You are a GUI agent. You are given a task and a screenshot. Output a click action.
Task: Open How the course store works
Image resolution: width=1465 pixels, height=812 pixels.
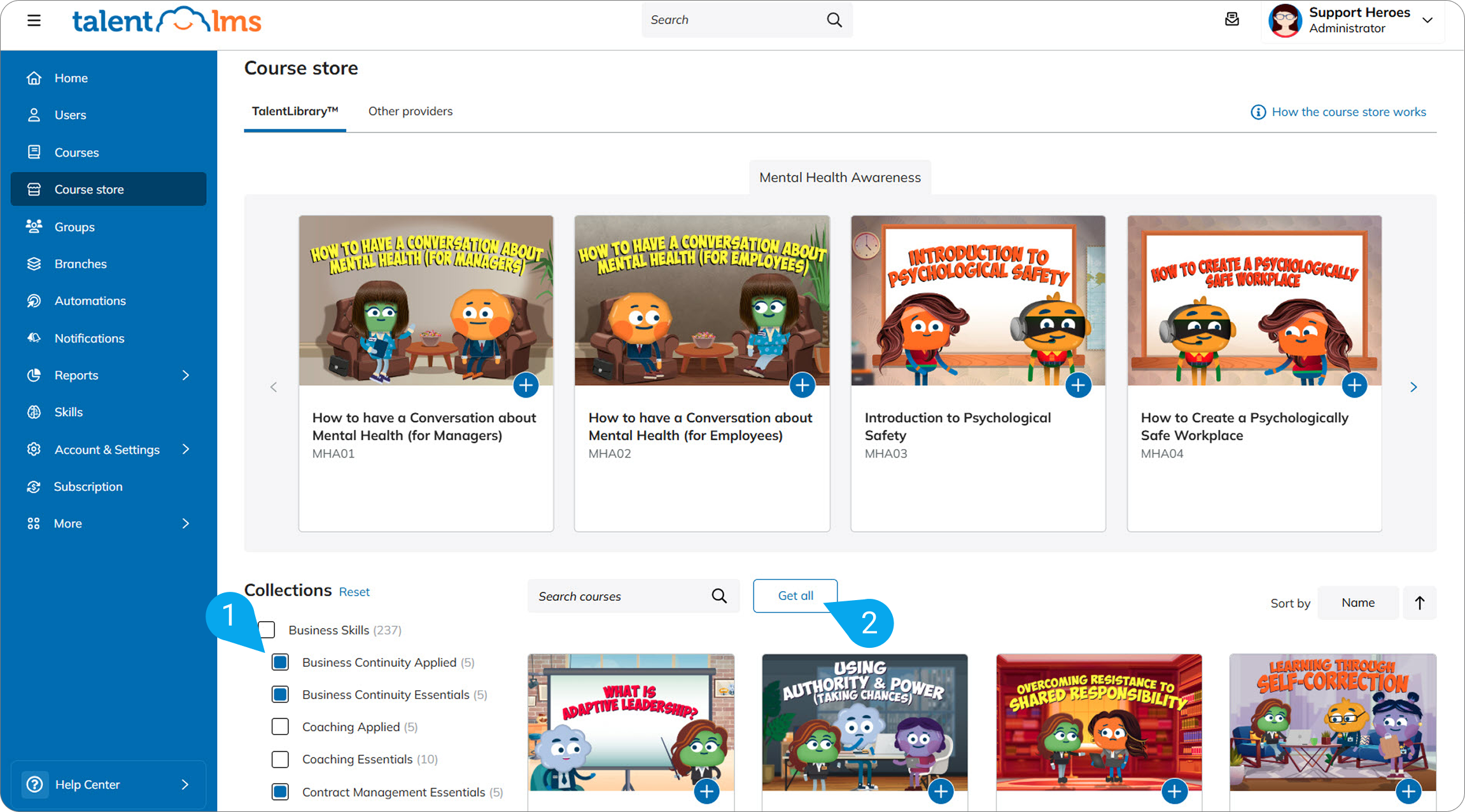(1349, 112)
